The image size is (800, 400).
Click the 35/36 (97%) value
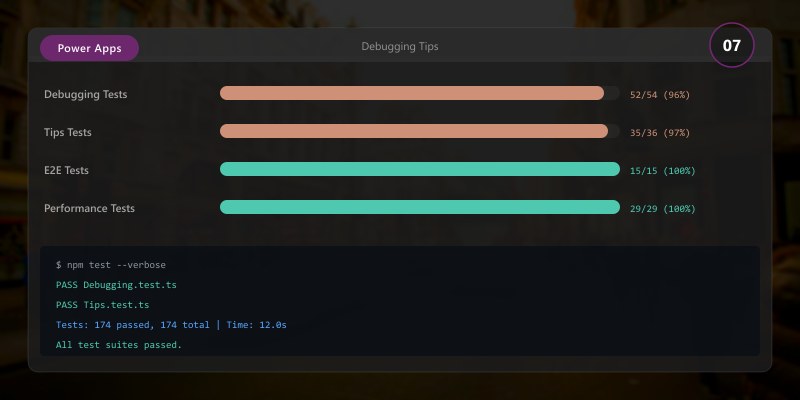click(660, 133)
